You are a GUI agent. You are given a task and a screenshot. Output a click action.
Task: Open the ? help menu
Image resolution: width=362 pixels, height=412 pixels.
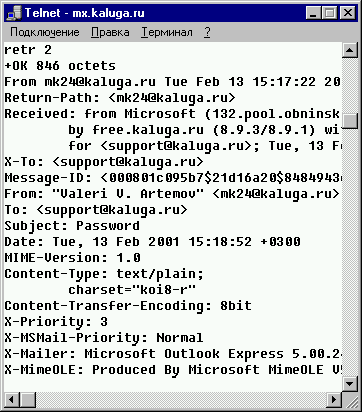tap(207, 32)
